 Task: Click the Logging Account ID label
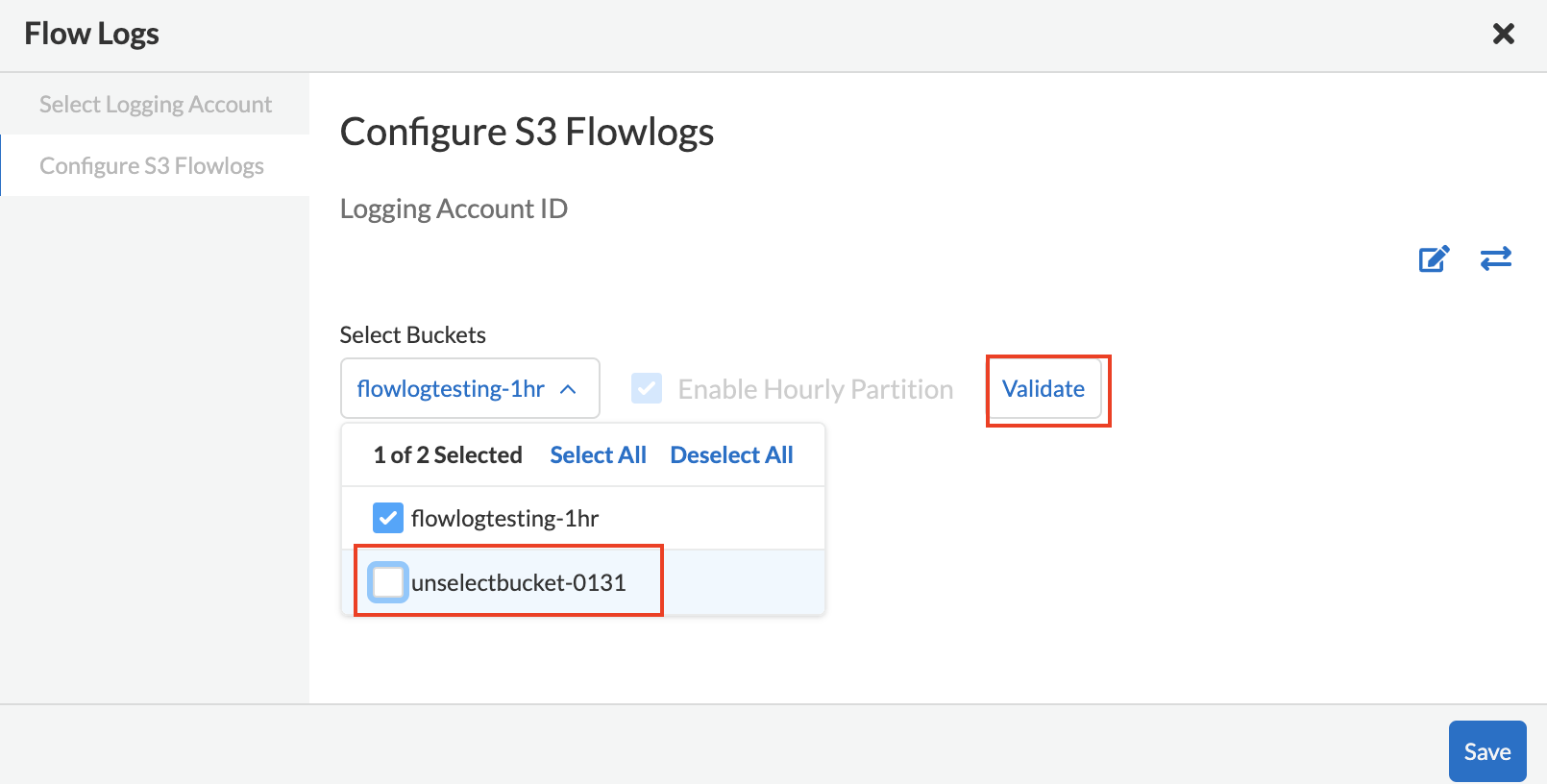point(454,209)
